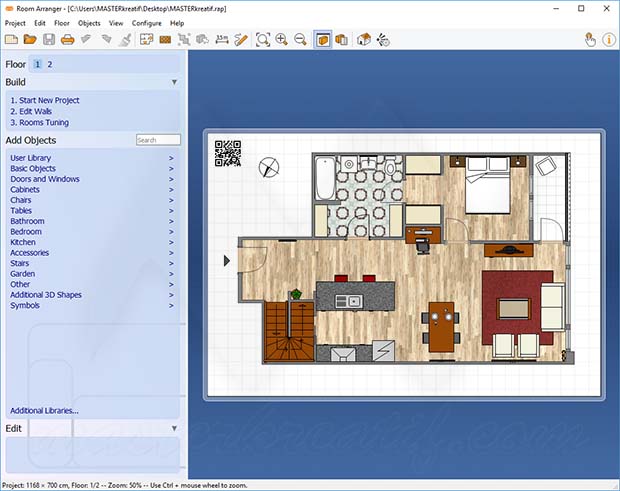Click the orange info icon
This screenshot has height=491, width=620.
coord(609,40)
